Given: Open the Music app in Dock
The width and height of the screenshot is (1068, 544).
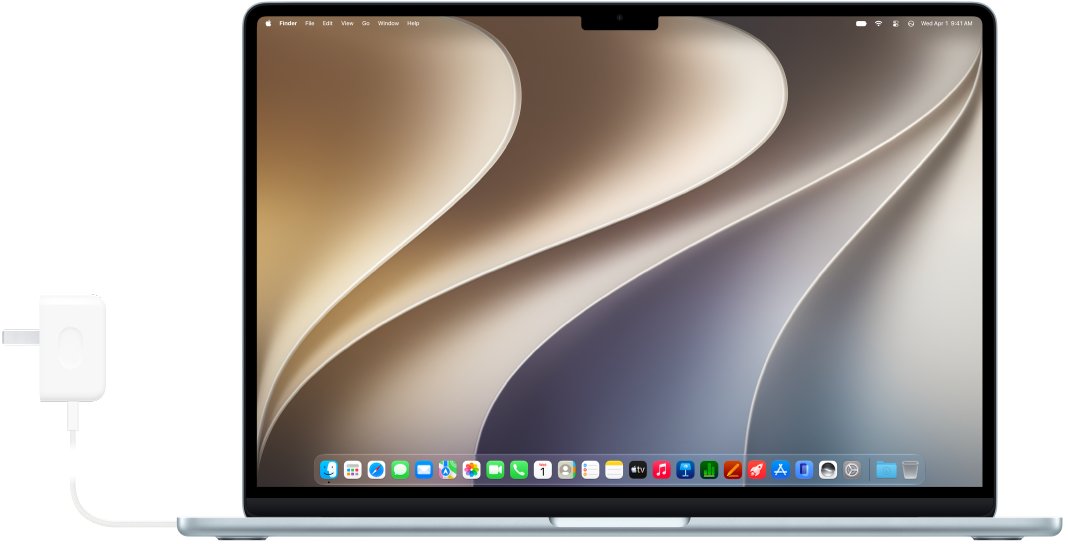Looking at the screenshot, I should pos(661,470).
